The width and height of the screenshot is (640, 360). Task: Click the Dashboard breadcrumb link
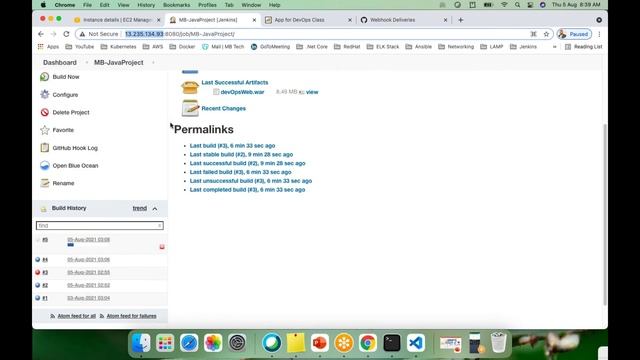[x=60, y=62]
